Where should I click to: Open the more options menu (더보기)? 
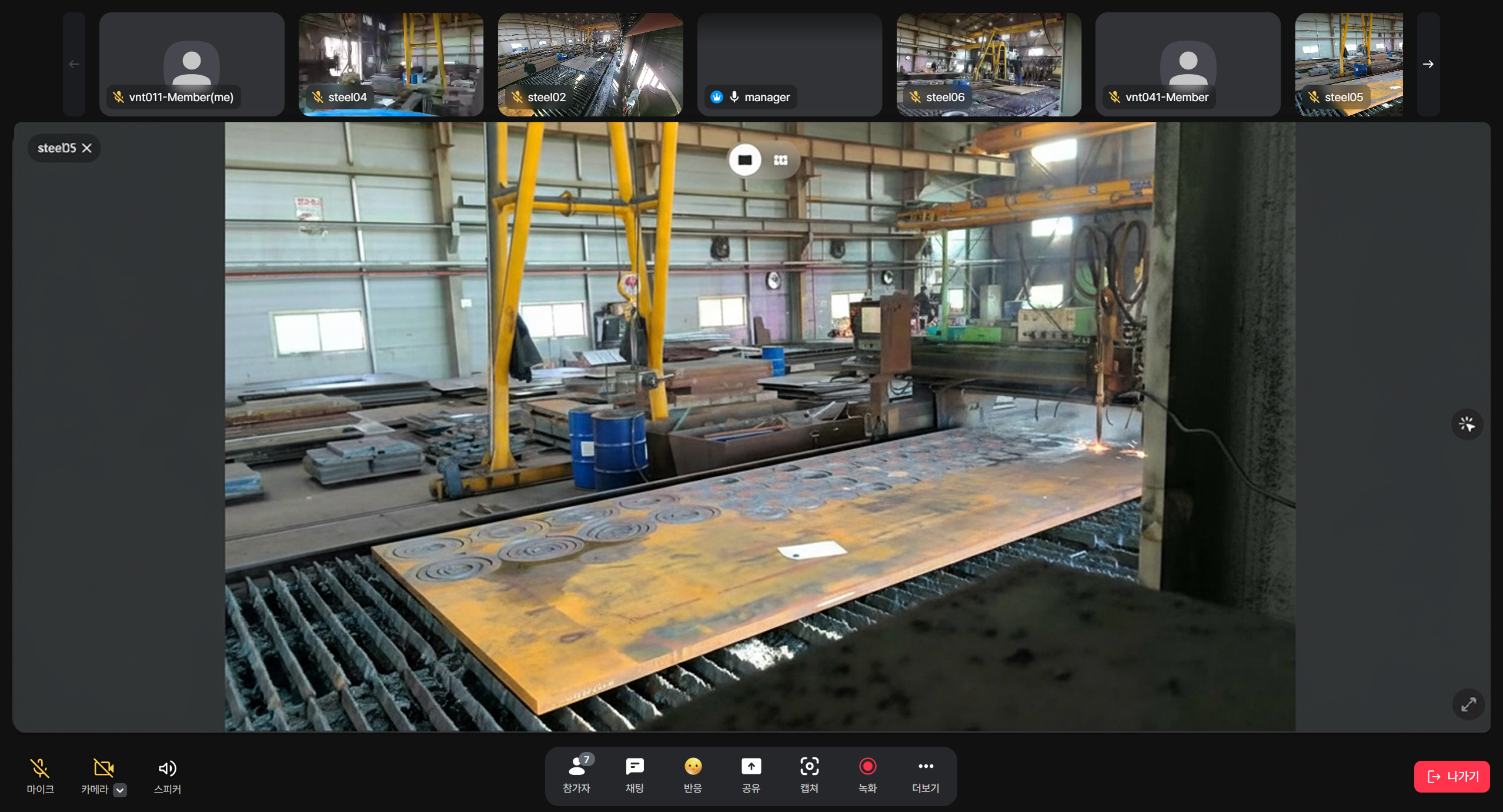[926, 775]
